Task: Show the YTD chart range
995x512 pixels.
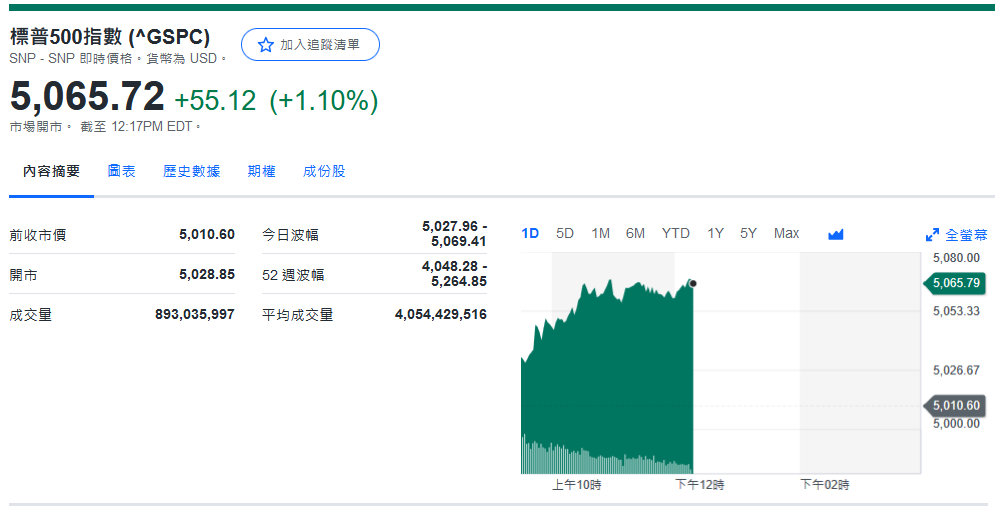Action: [675, 233]
